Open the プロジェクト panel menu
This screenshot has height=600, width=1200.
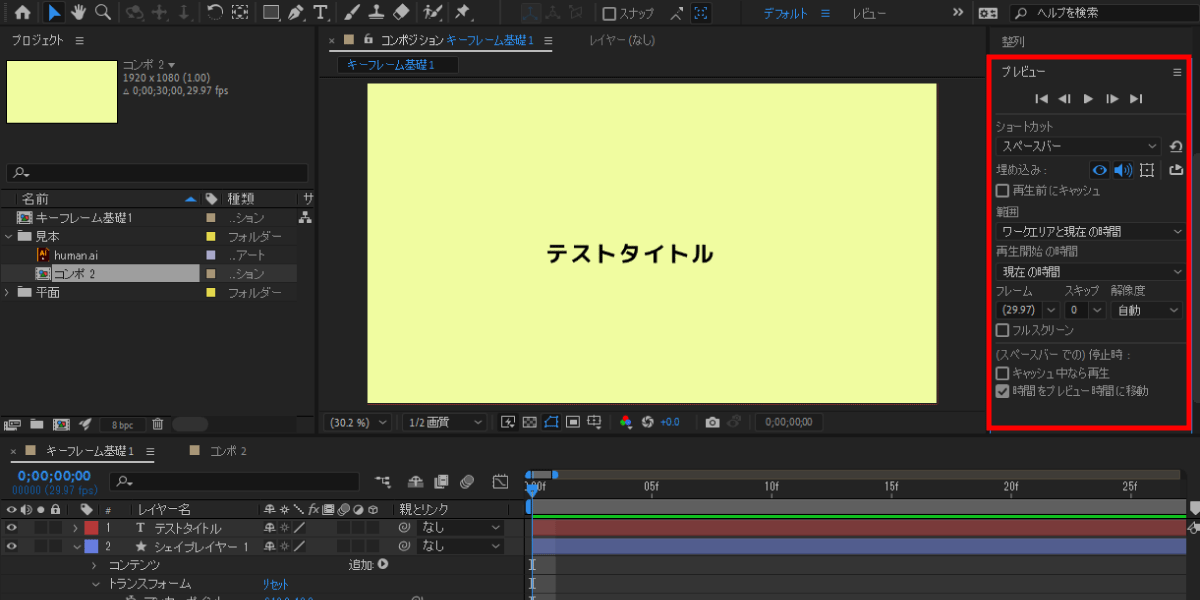[80, 41]
